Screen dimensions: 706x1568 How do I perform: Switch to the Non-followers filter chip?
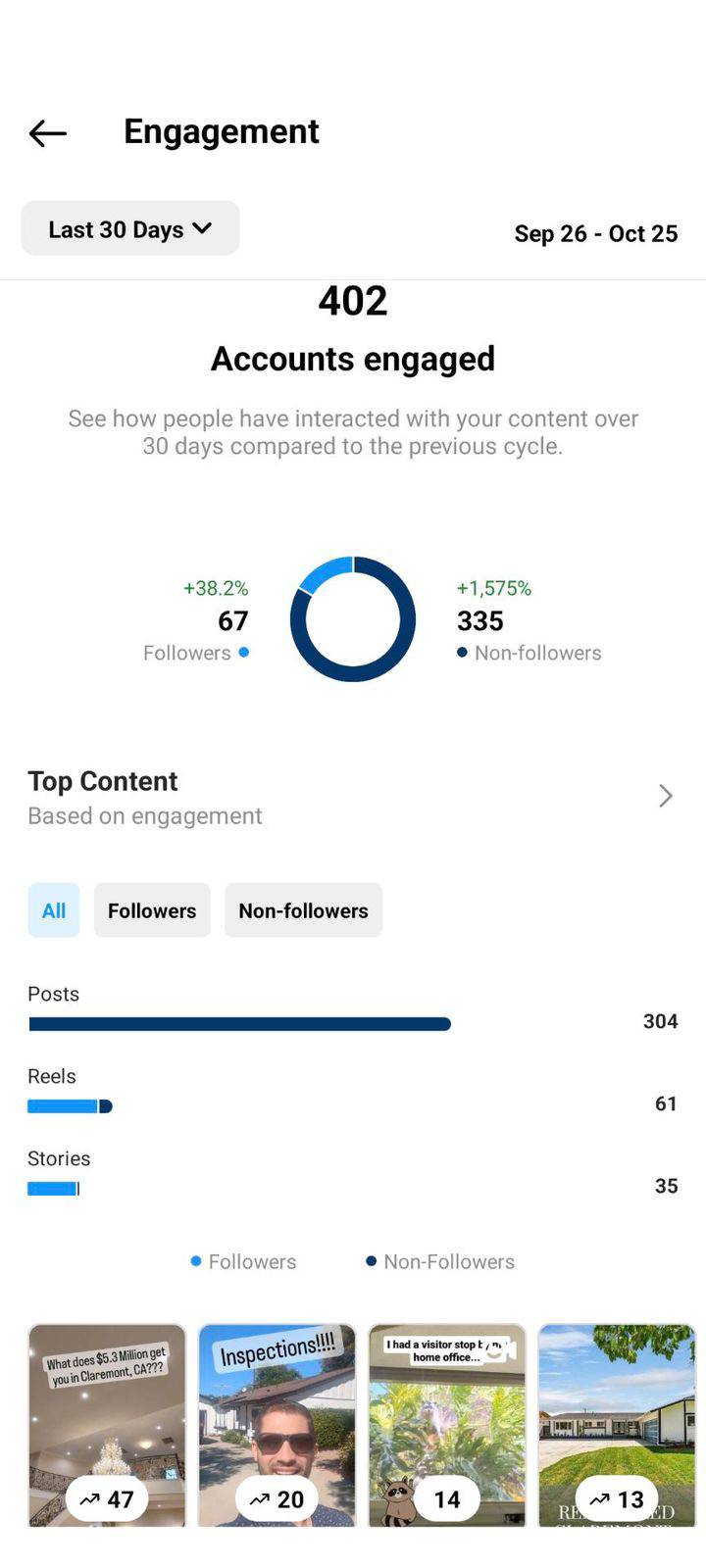tap(303, 910)
